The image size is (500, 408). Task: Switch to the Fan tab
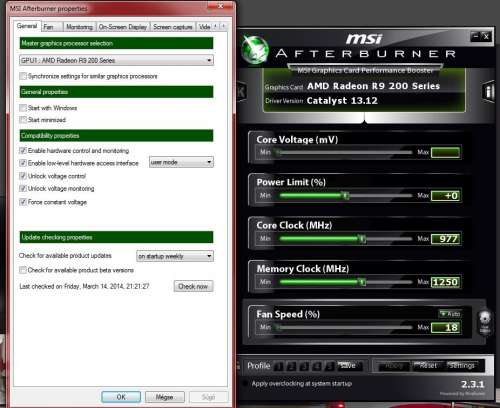[x=52, y=27]
